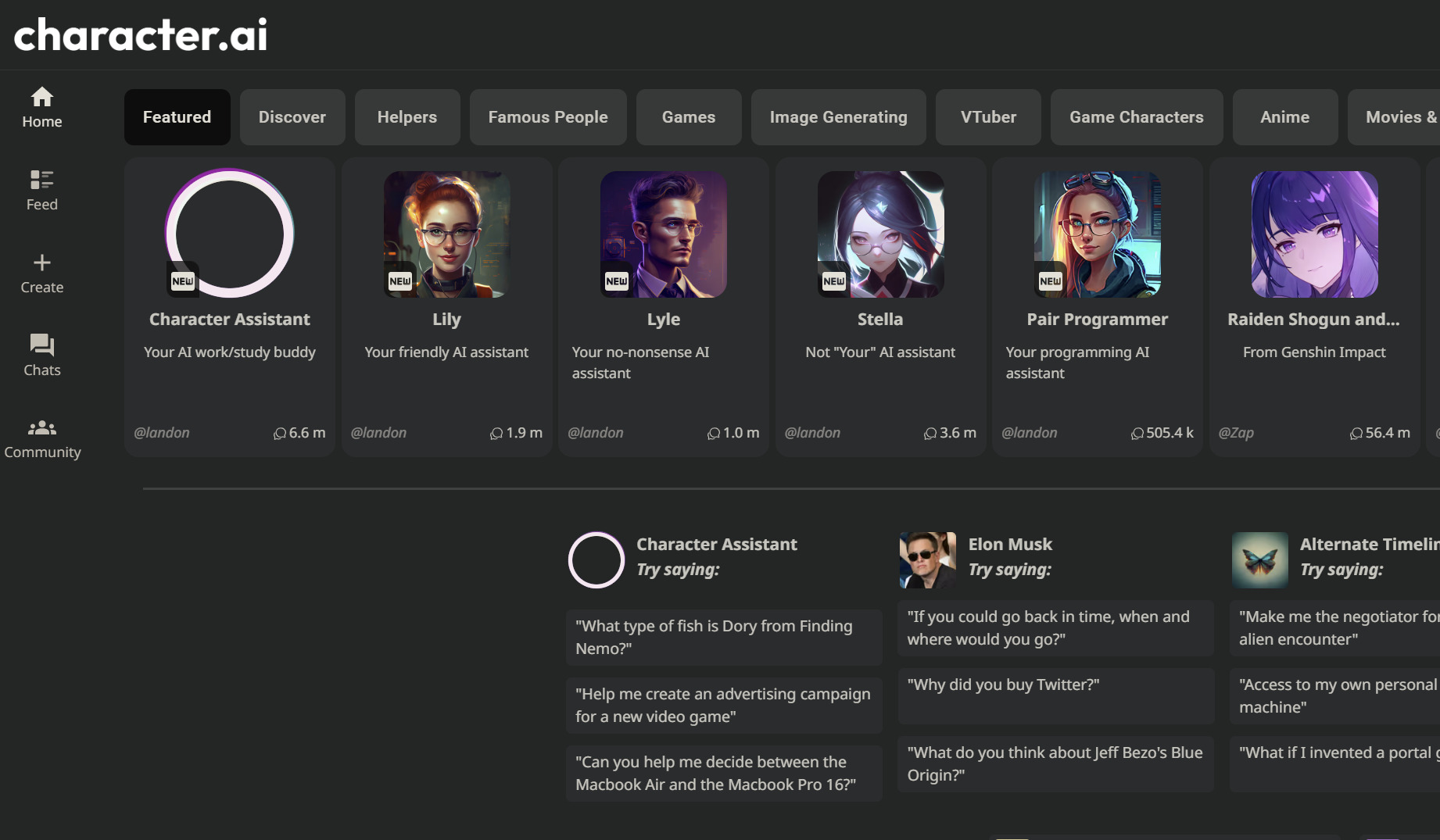
Task: Open the Feed icon in sidebar
Action: pos(42,180)
